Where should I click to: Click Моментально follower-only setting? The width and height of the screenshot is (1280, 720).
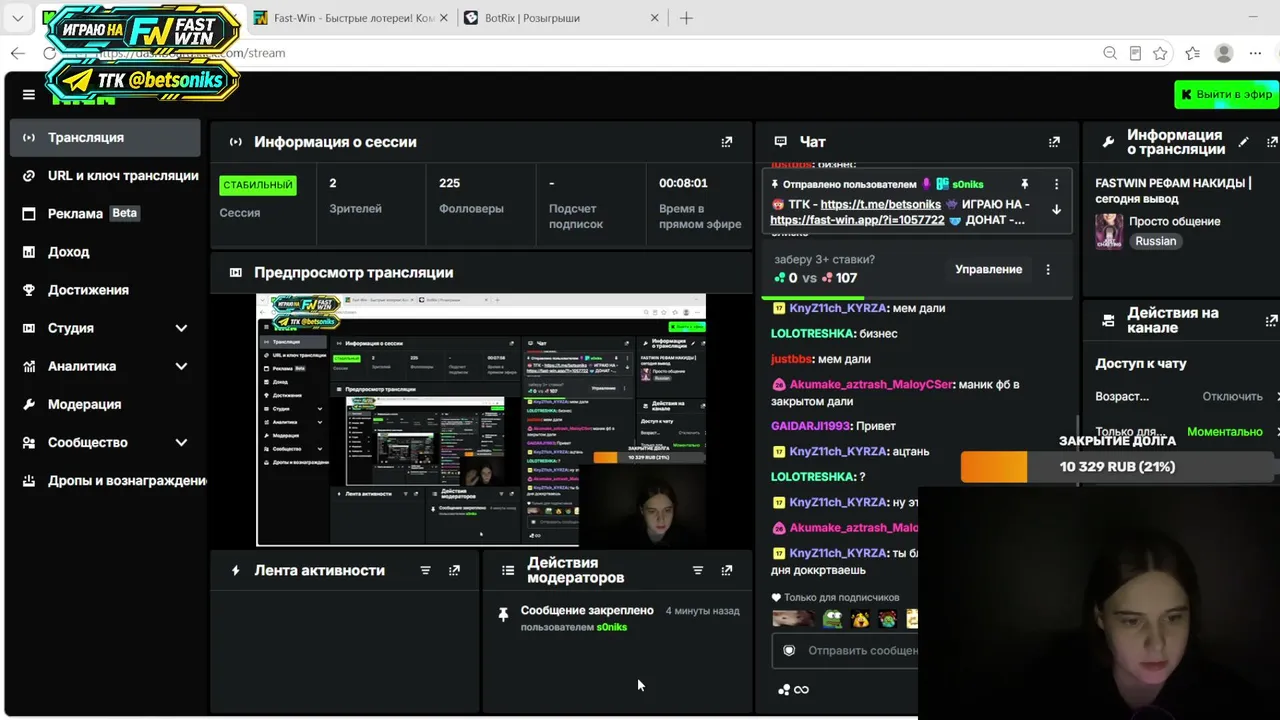tap(1224, 432)
